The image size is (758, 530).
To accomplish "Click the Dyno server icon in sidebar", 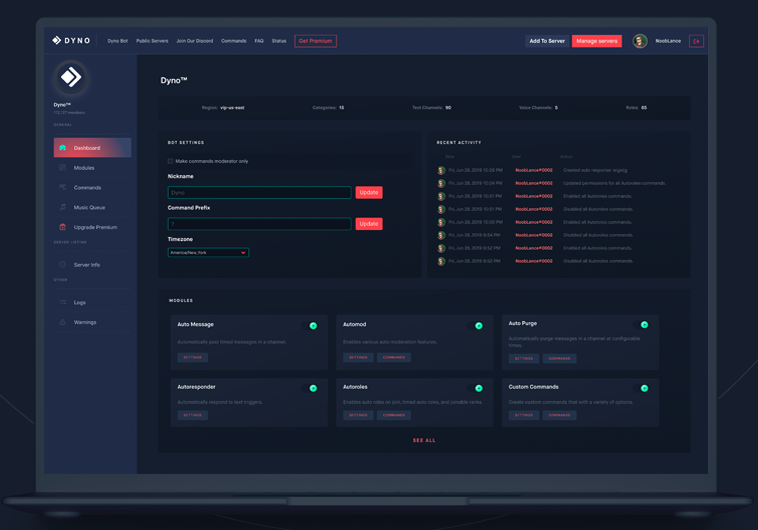I will pos(71,77).
